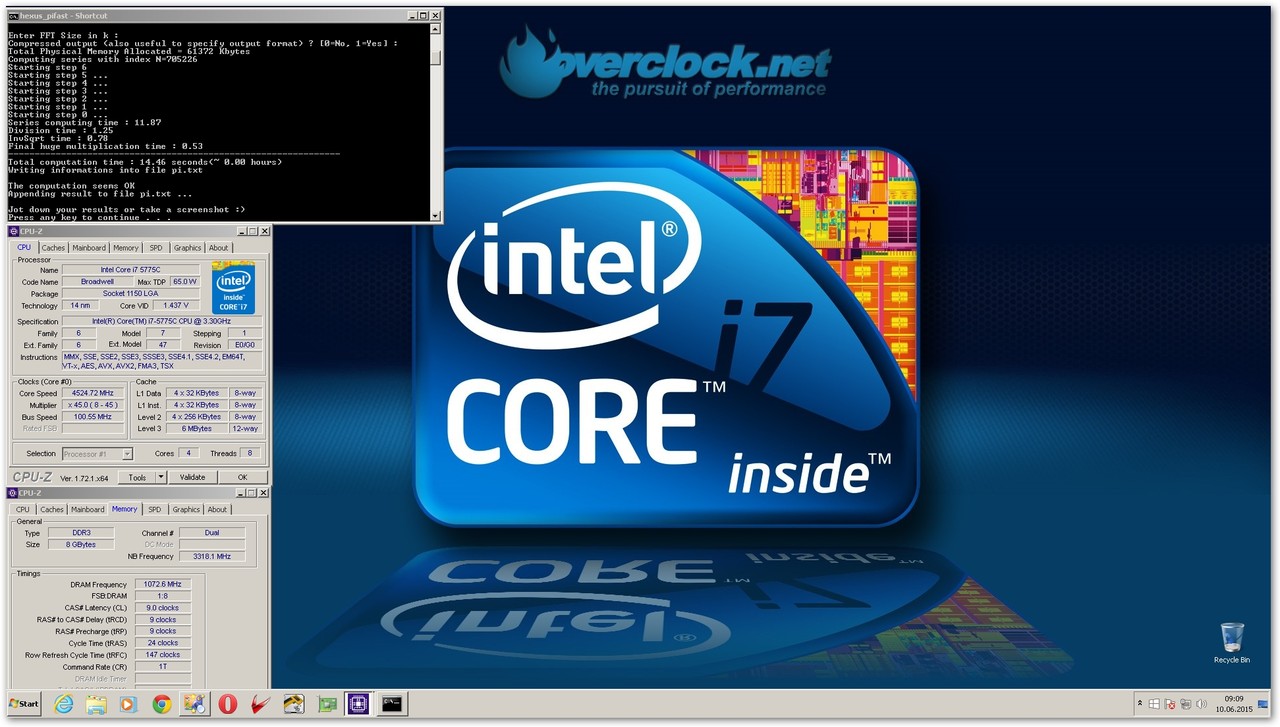Click the Core VID value 1.437 V
Viewport: 1280px width, 727px height.
click(176, 306)
